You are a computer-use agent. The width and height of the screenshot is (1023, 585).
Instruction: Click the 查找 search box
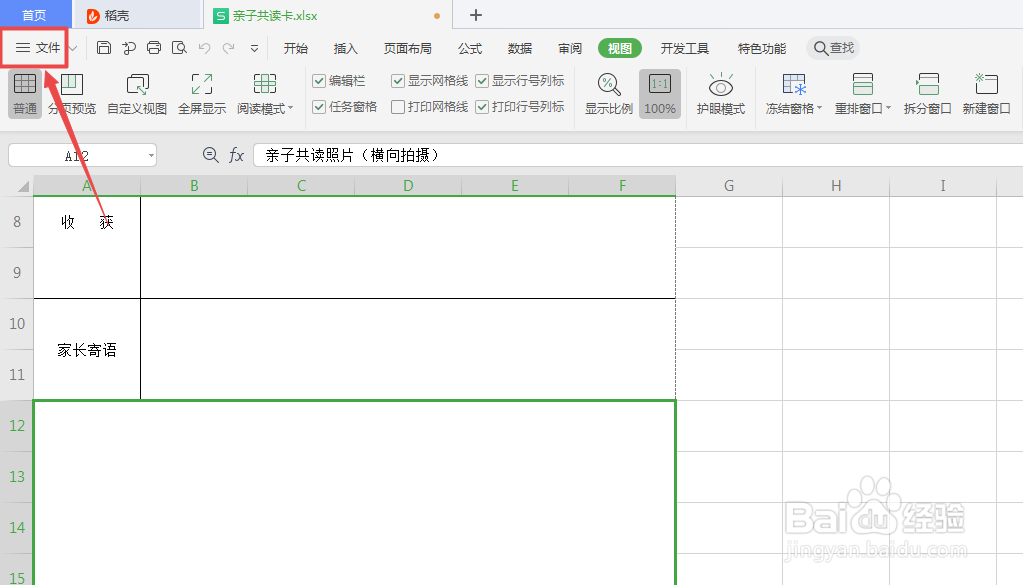click(833, 48)
